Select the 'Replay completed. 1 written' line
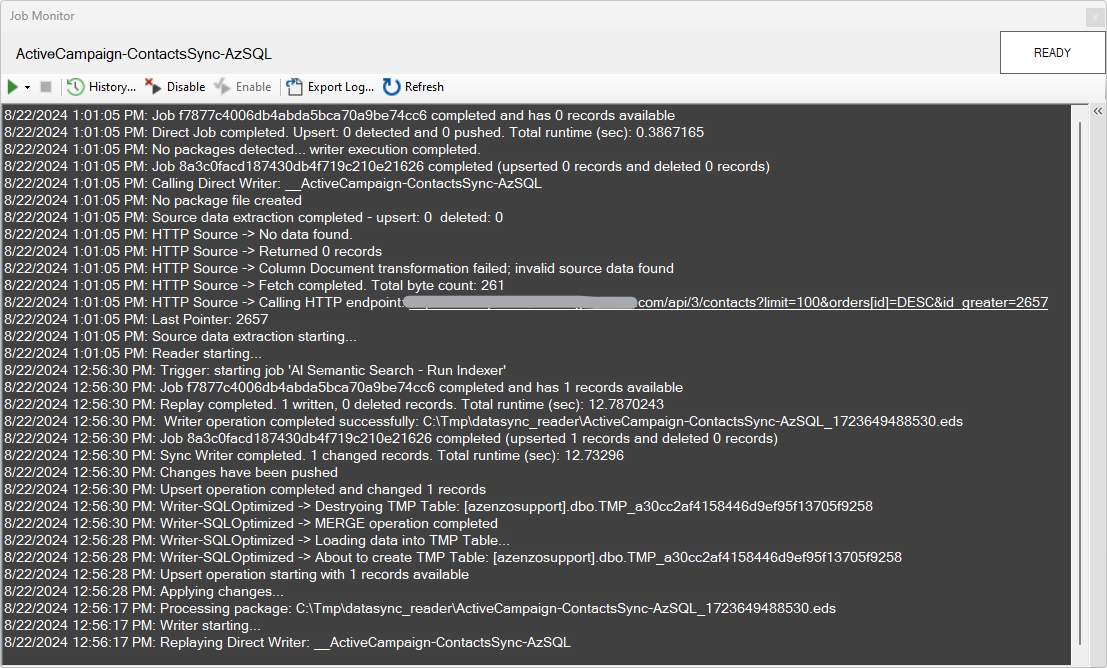 [334, 405]
